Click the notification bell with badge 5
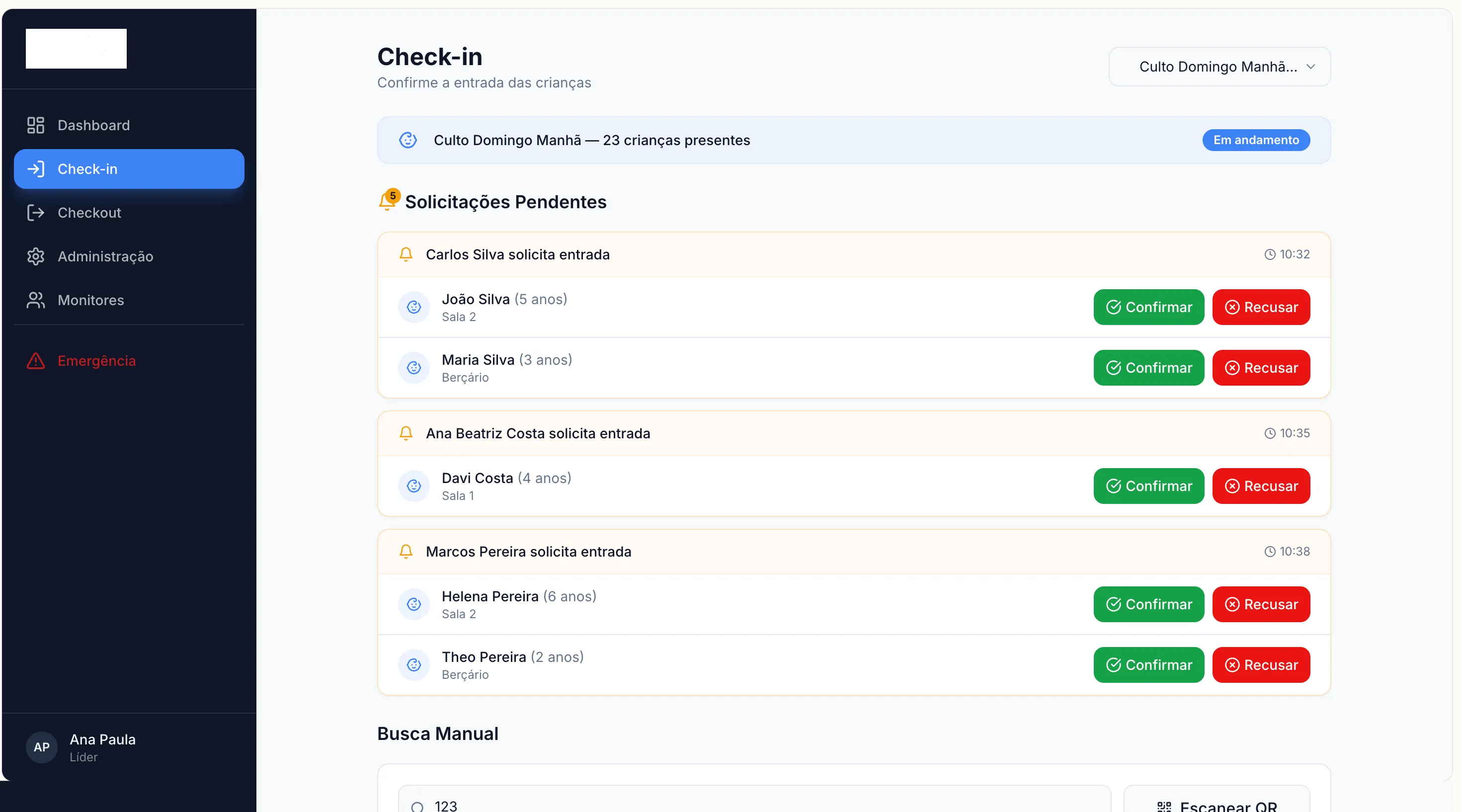 click(388, 201)
